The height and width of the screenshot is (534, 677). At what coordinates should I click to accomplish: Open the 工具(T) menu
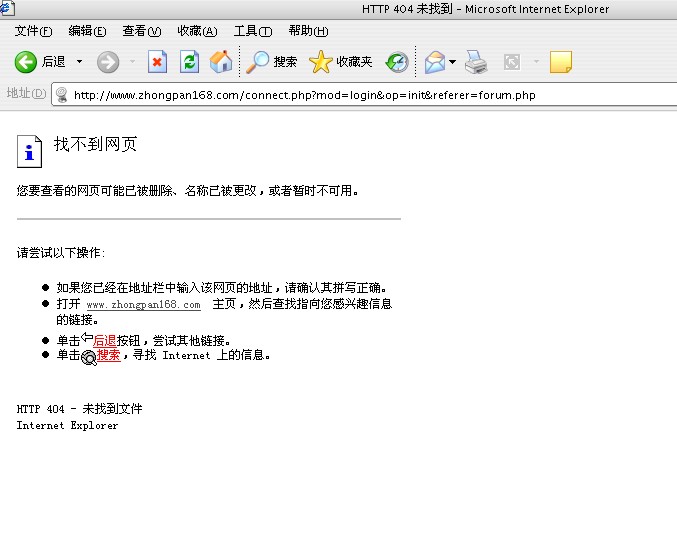pos(253,31)
